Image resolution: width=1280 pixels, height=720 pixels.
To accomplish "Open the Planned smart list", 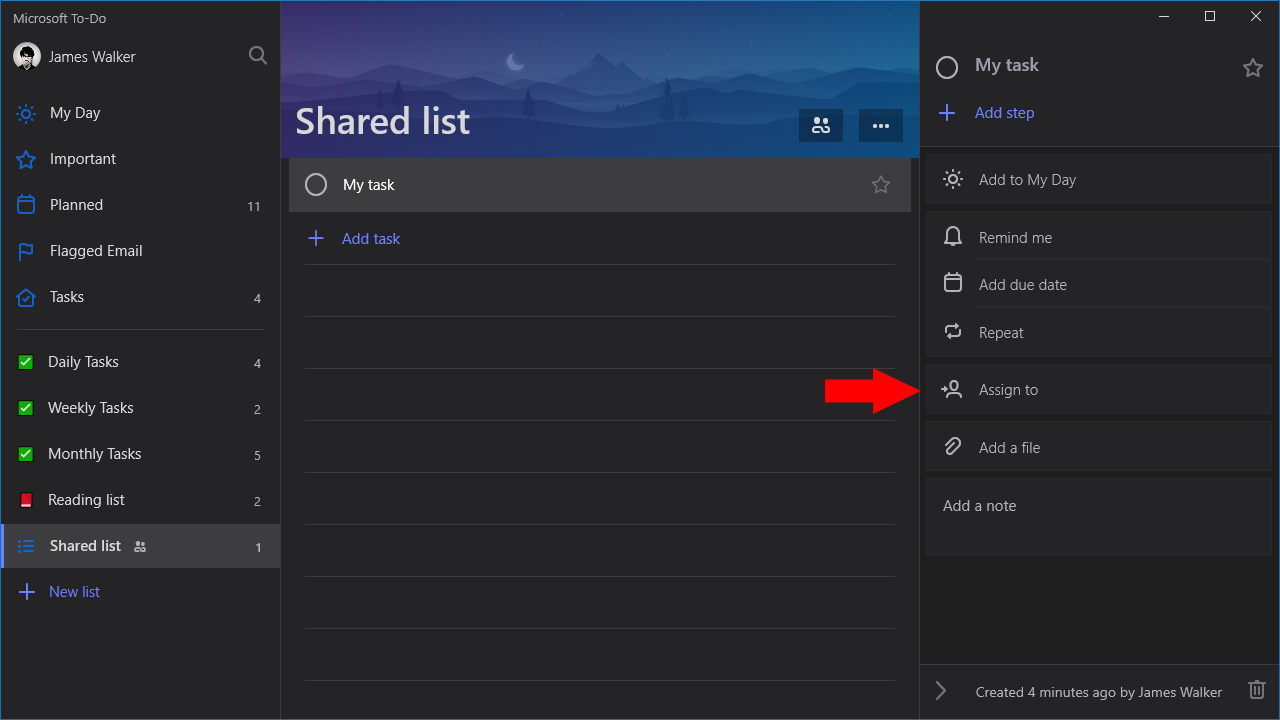I will [140, 205].
